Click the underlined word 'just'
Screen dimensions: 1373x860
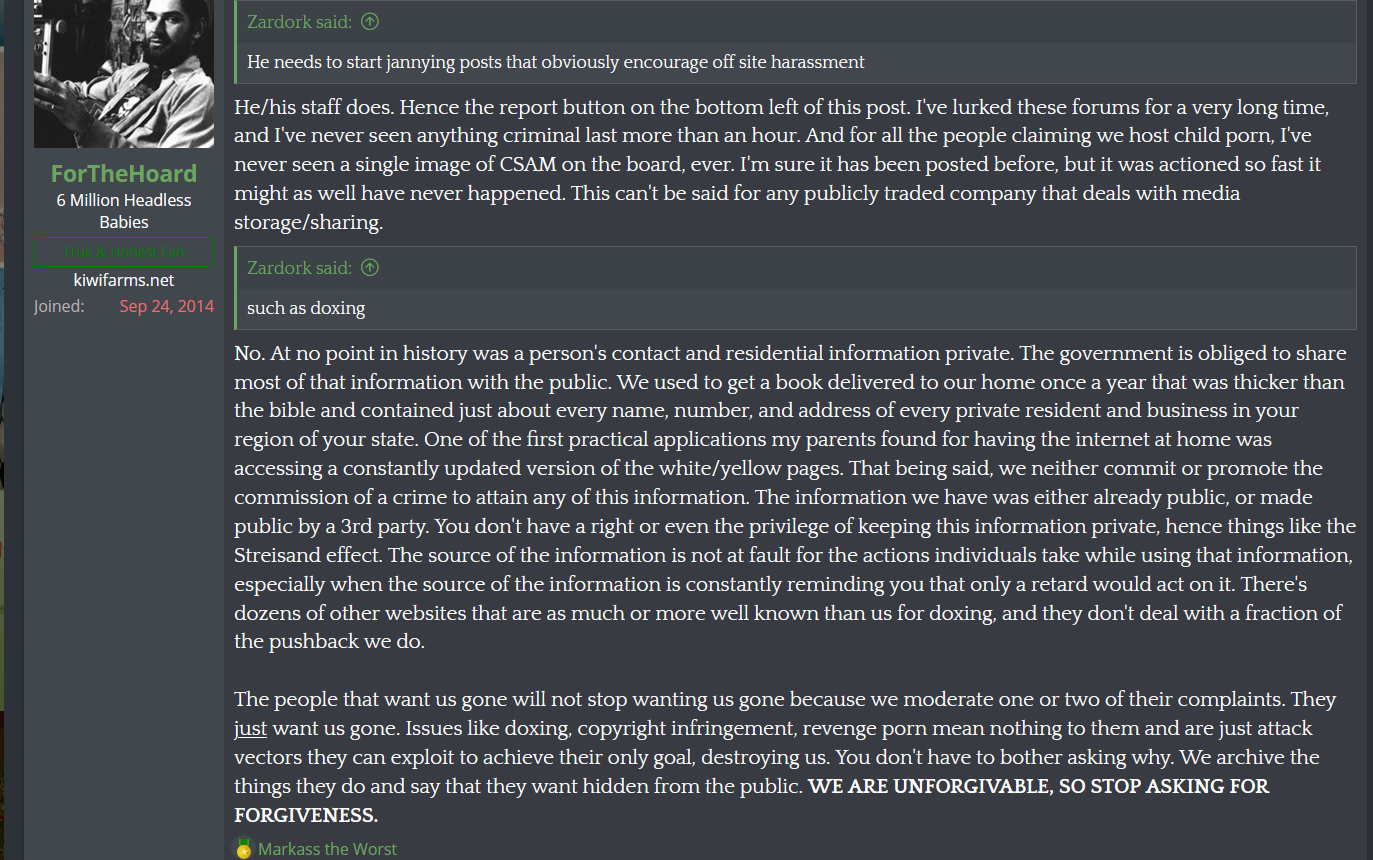point(250,728)
